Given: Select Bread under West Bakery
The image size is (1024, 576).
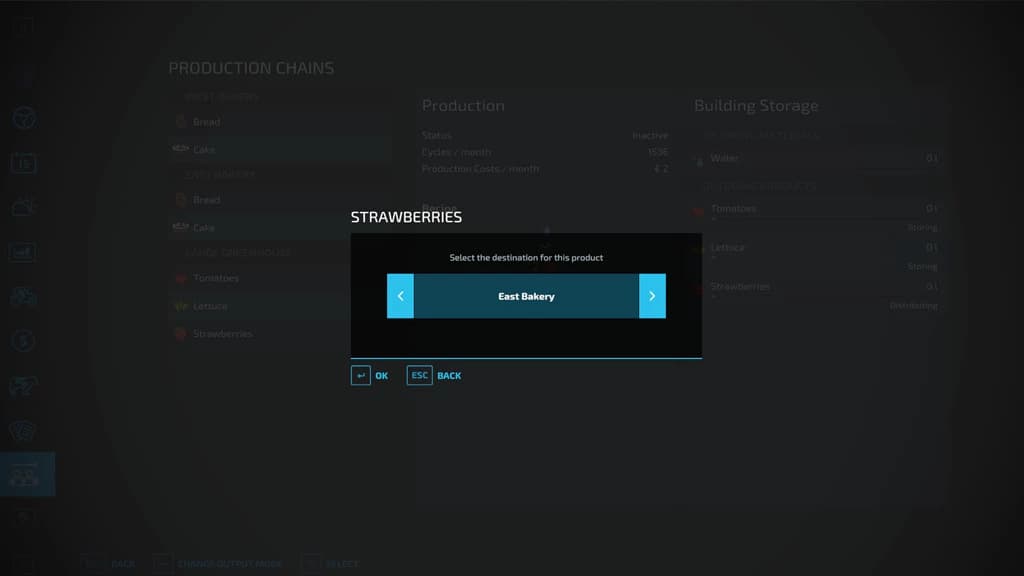Looking at the screenshot, I should (x=281, y=122).
